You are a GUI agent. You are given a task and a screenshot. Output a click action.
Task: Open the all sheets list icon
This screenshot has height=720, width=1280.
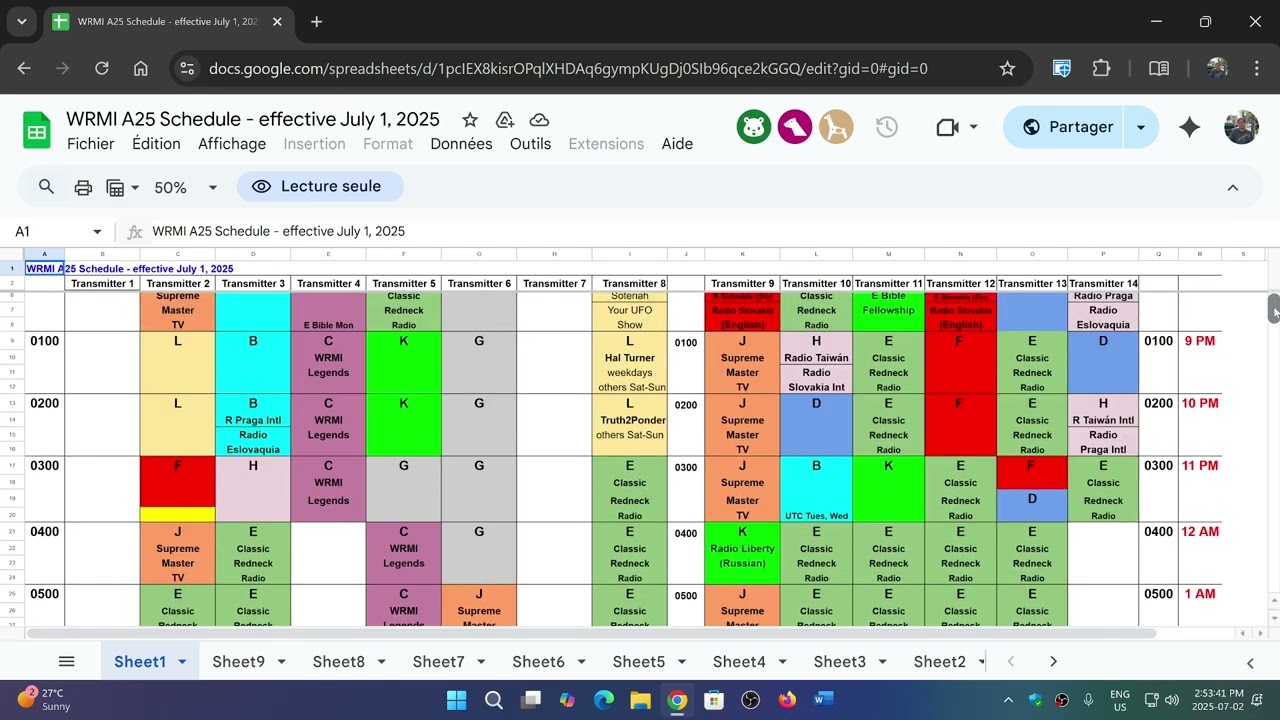point(66,661)
